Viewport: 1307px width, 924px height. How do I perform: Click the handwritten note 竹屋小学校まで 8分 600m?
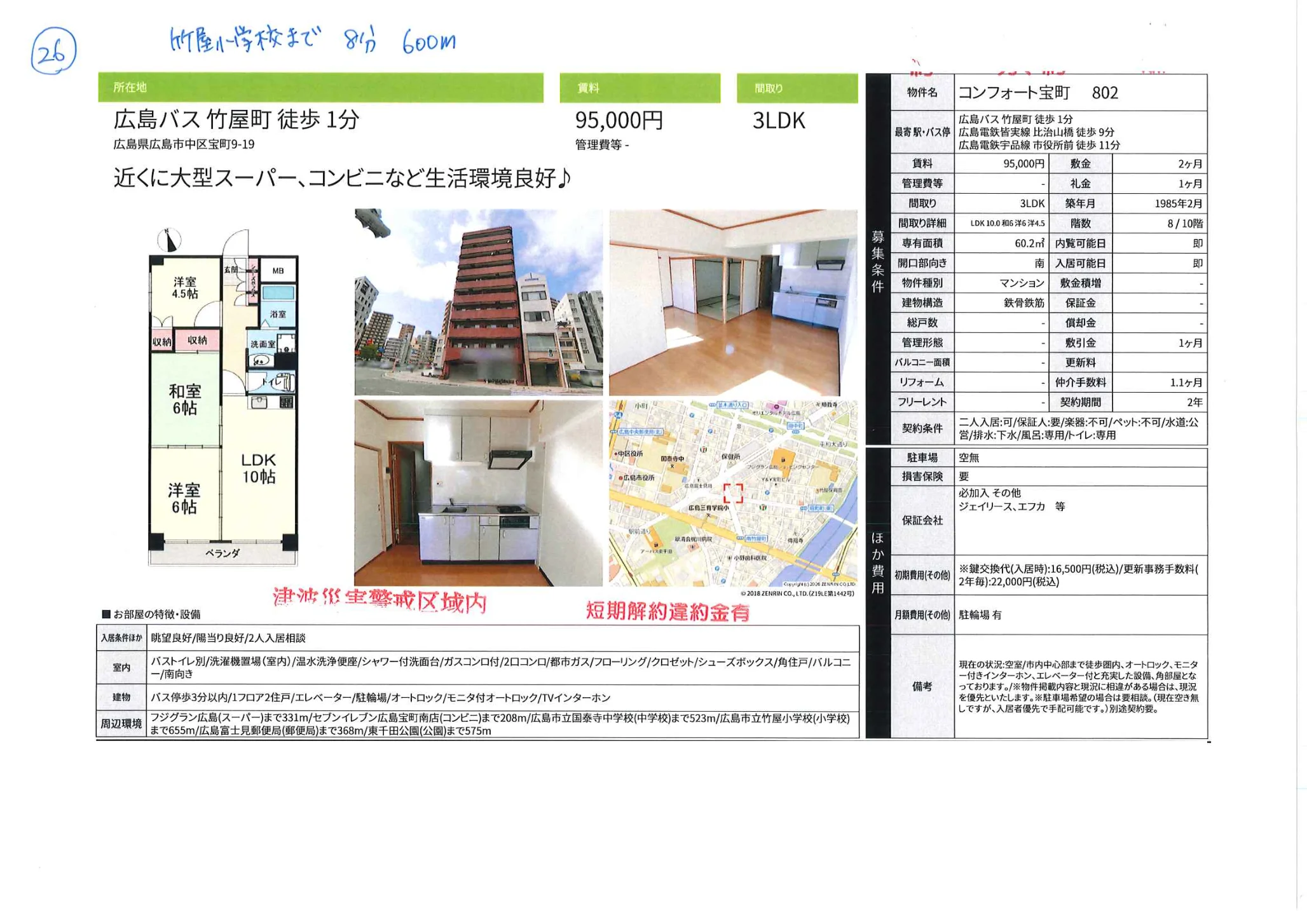(x=311, y=40)
